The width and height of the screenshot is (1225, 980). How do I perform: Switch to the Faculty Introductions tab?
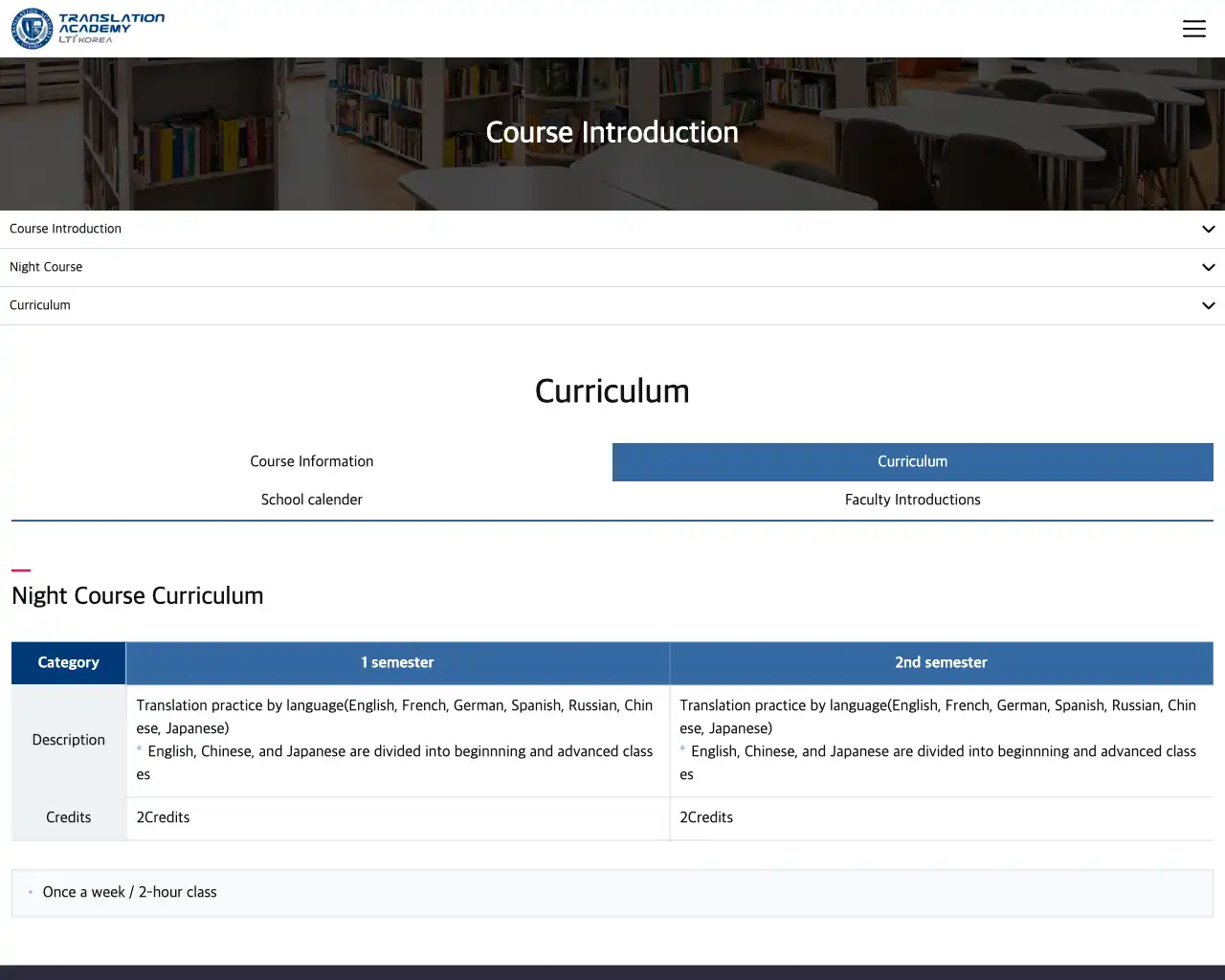tap(912, 500)
